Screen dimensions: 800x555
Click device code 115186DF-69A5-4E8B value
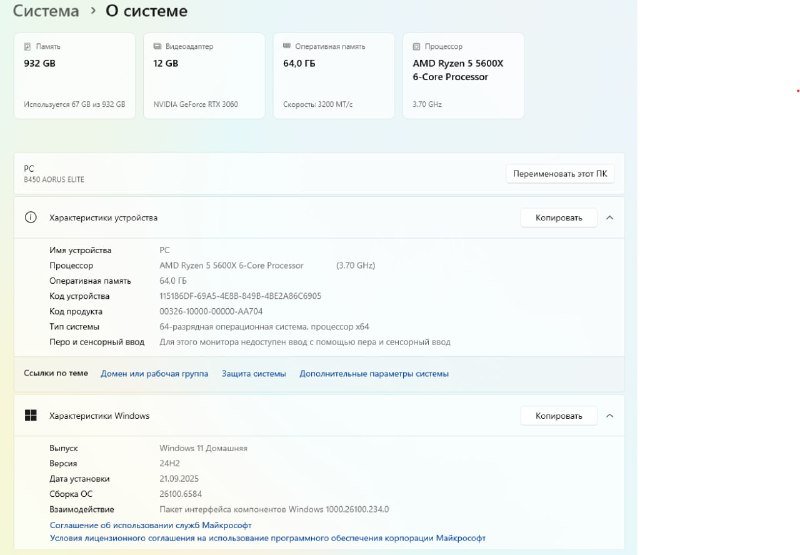(240, 296)
